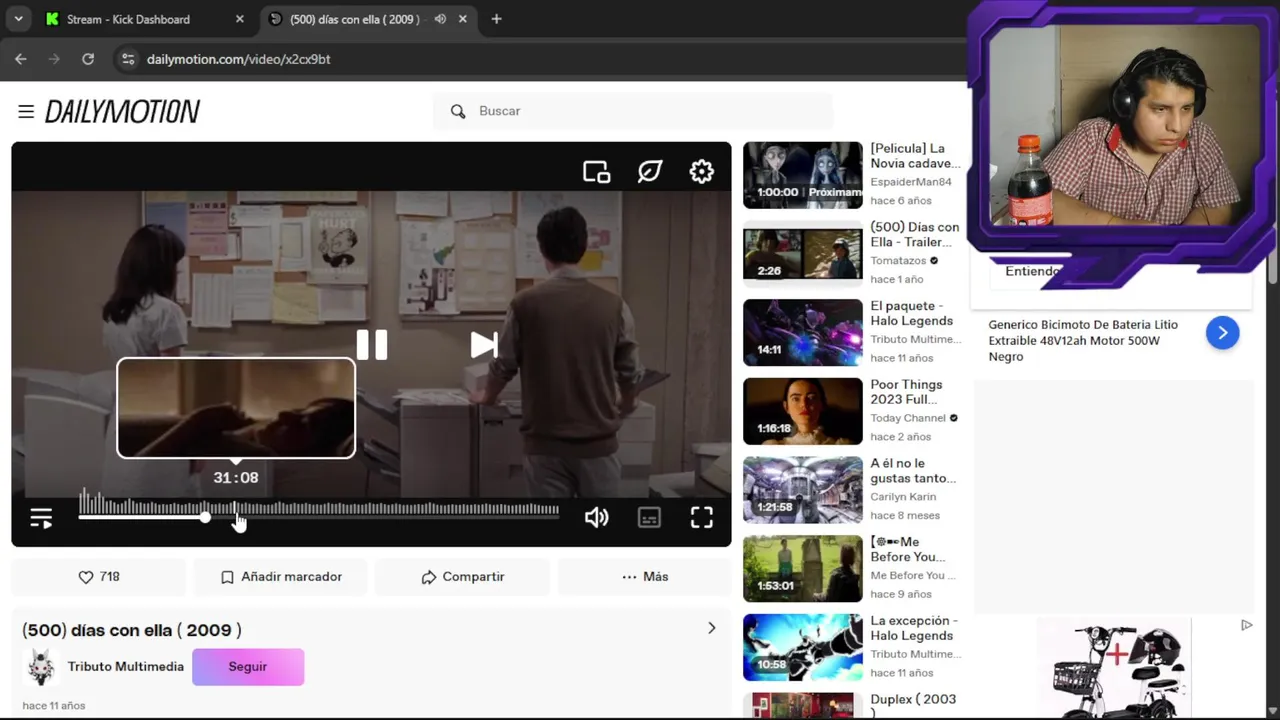This screenshot has width=1280, height=720.
Task: Click the page vertical scrollbar
Action: [x=1273, y=270]
